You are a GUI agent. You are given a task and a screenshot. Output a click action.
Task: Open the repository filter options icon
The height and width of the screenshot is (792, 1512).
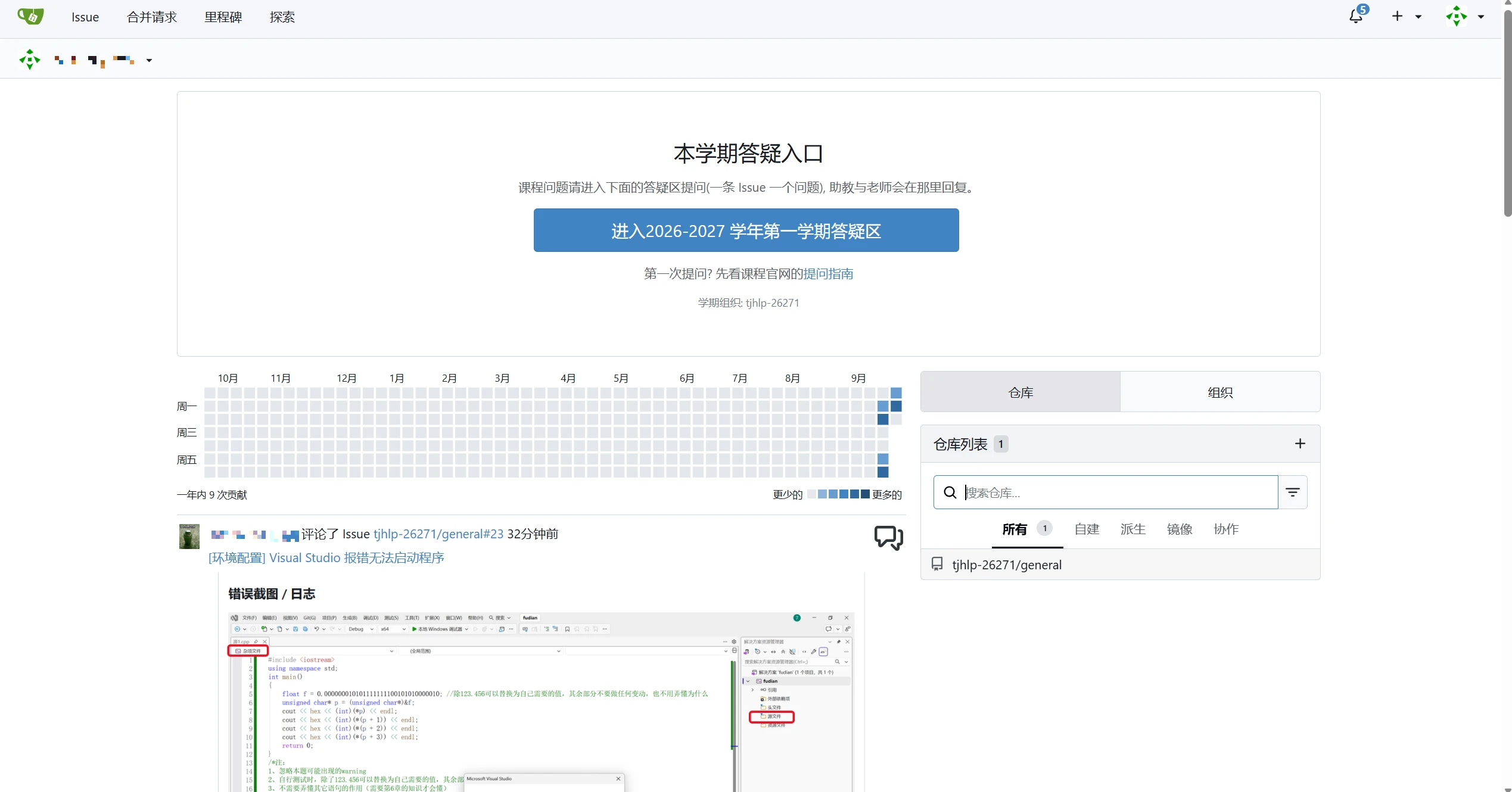pyautogui.click(x=1293, y=492)
